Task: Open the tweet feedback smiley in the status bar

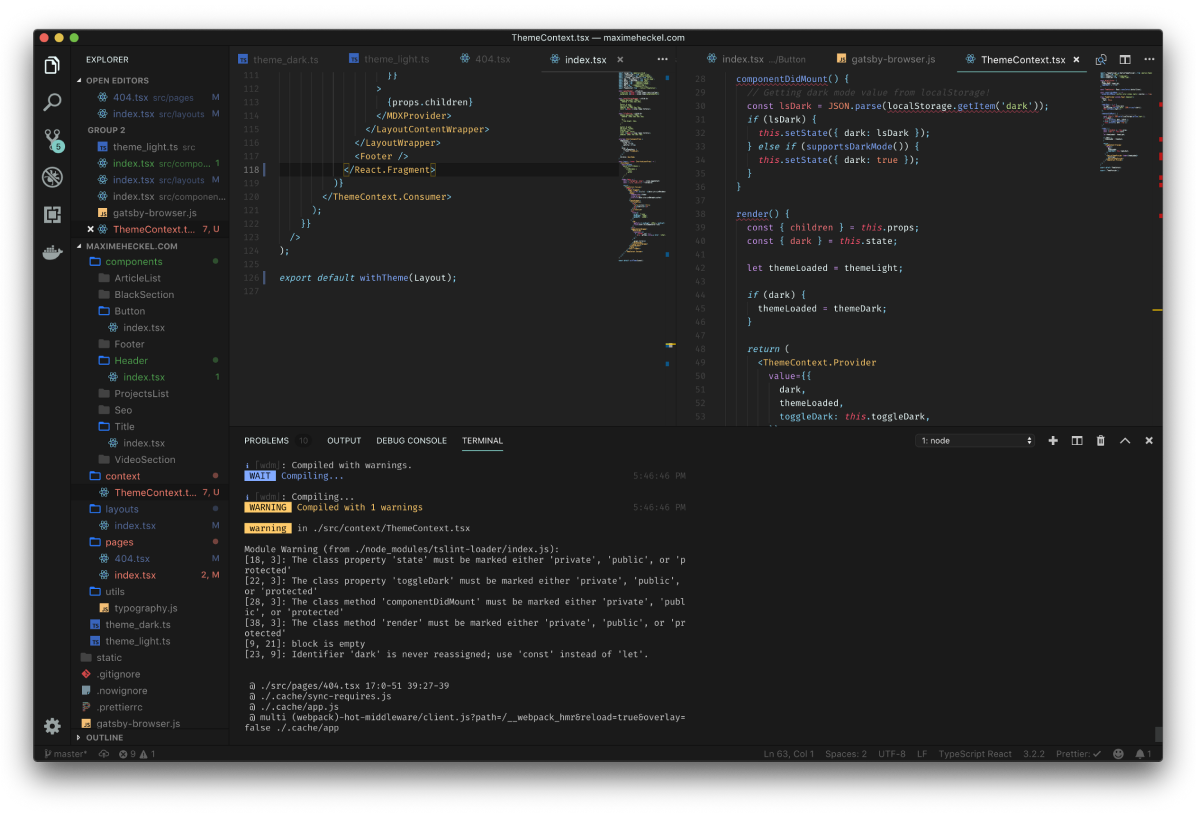Action: click(x=1118, y=753)
